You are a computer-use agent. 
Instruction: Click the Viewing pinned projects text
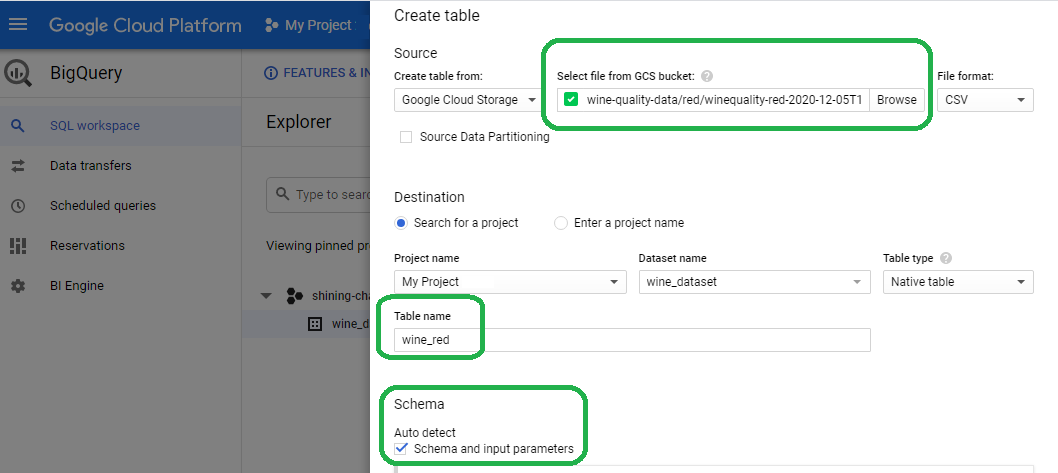coord(318,246)
